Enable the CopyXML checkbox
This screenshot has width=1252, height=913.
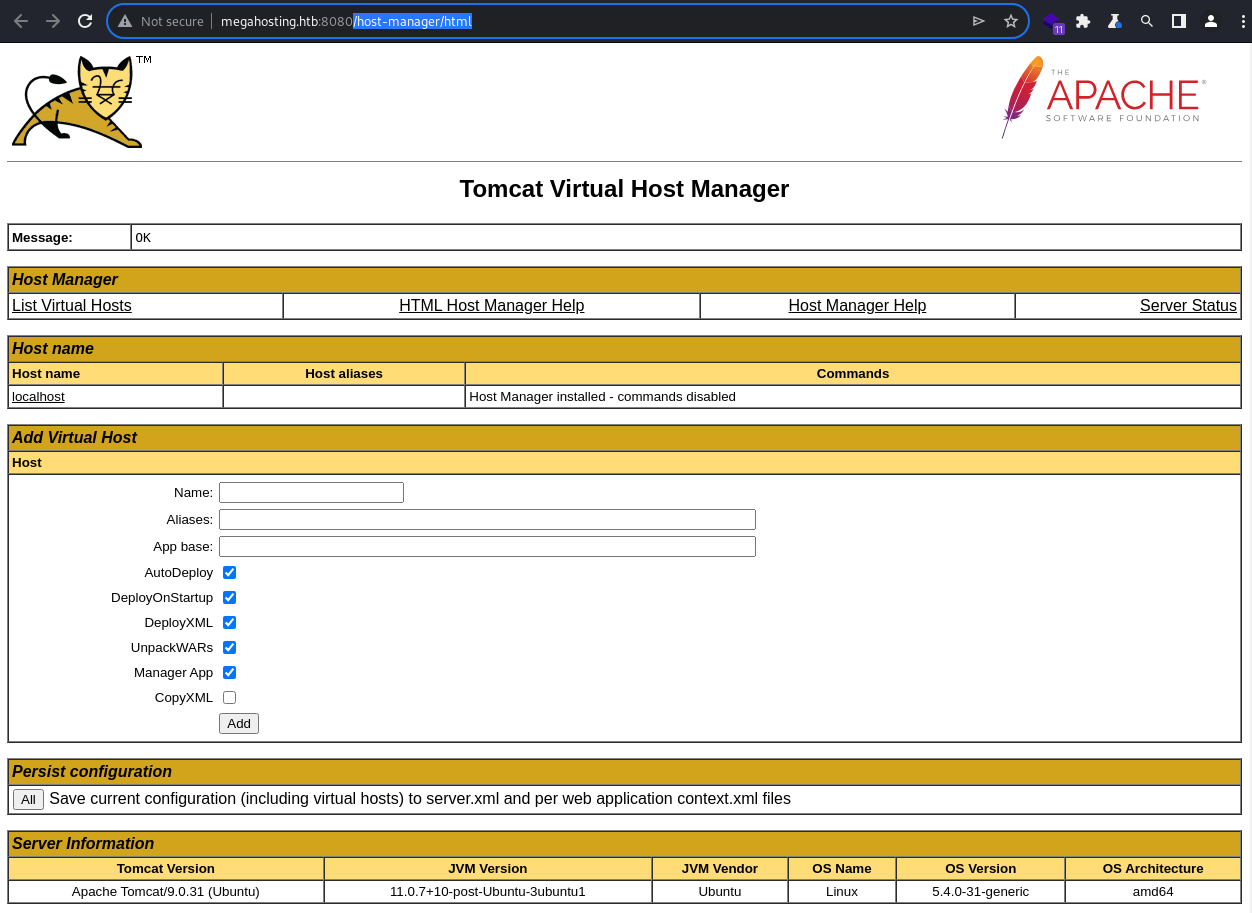coord(229,698)
